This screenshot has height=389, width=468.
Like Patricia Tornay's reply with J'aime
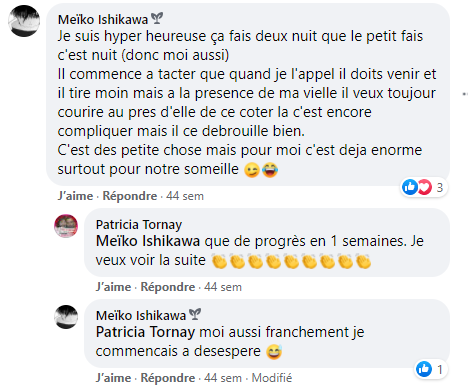coord(113,287)
